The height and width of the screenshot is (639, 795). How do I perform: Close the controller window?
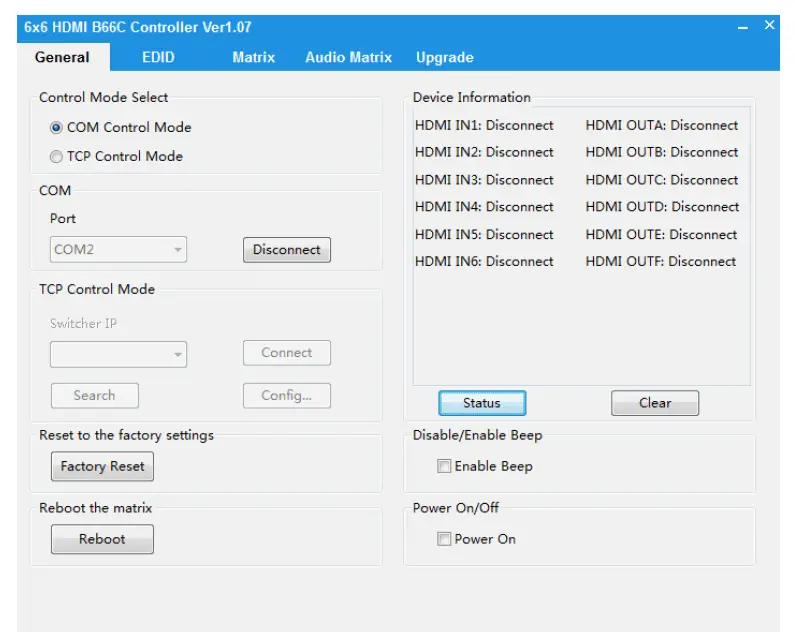click(x=769, y=25)
